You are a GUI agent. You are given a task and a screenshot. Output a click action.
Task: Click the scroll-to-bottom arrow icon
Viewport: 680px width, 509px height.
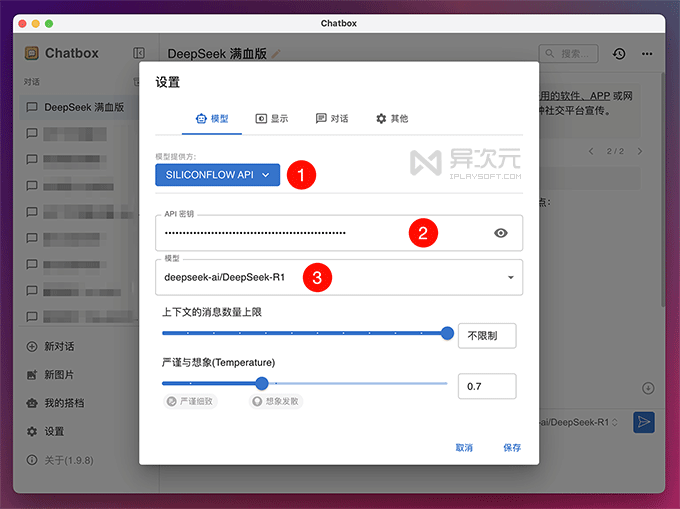(648, 388)
